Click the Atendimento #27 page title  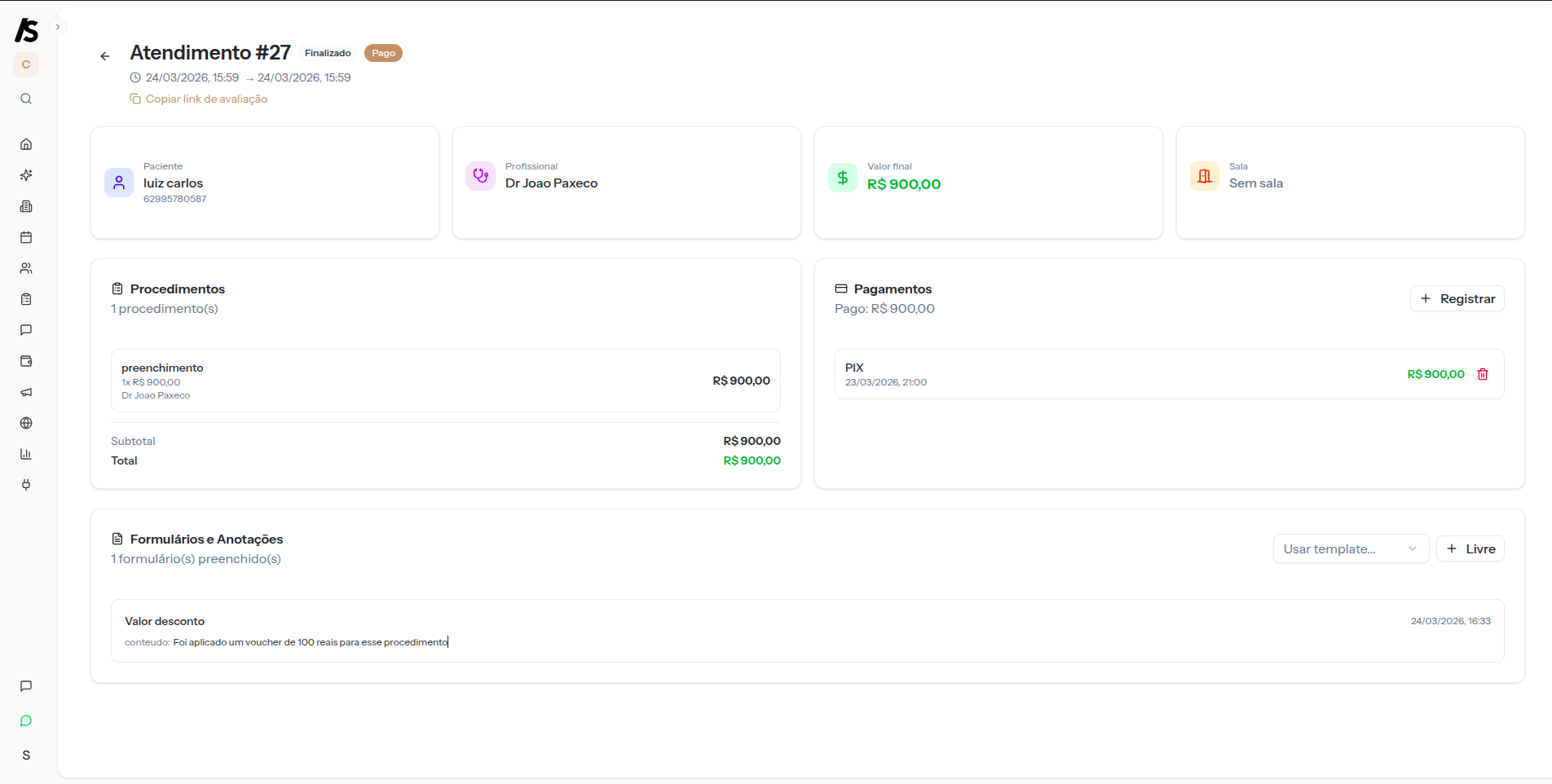coord(210,53)
